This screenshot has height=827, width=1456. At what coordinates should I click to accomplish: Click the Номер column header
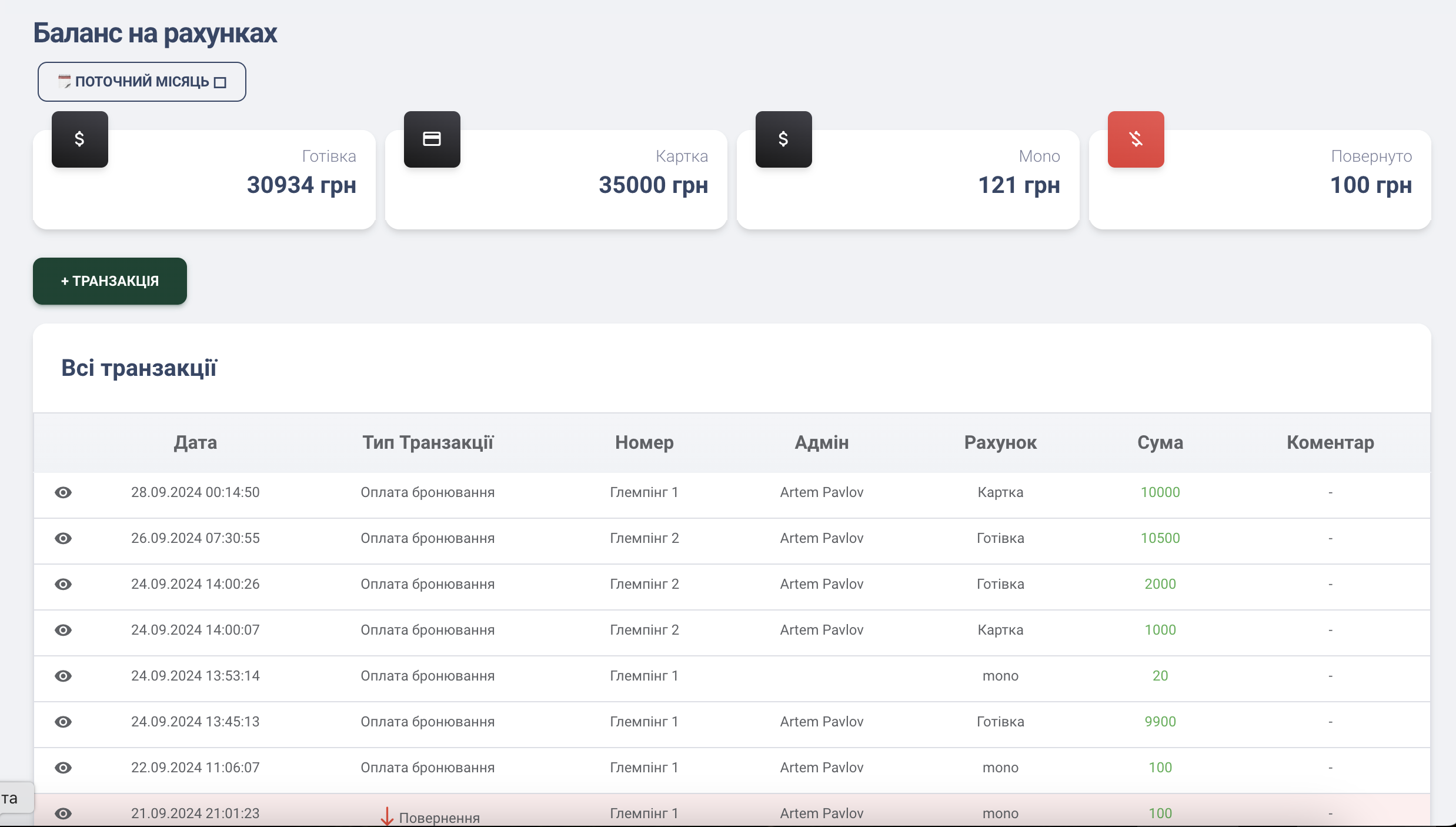[x=644, y=442]
